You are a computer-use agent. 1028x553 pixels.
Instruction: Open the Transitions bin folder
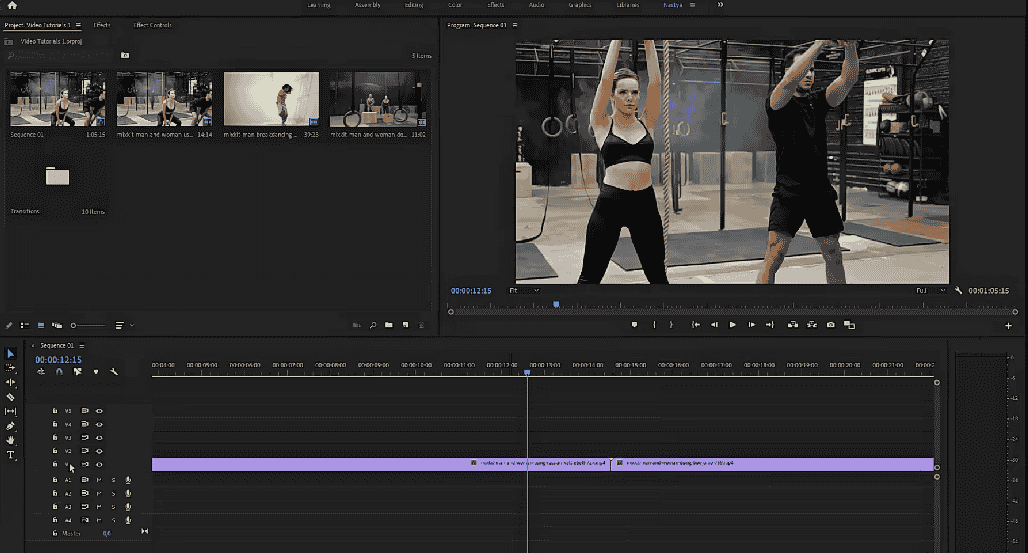57,177
